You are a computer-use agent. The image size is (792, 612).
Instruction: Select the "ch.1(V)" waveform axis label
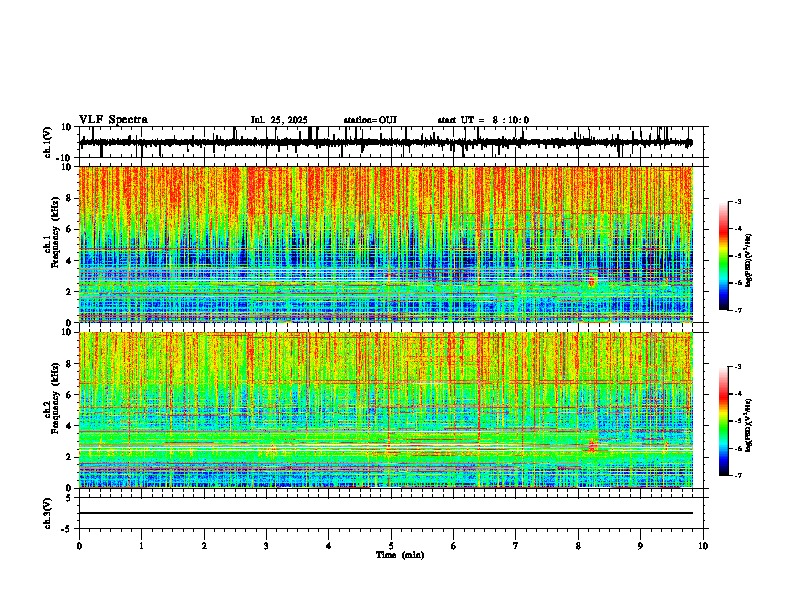click(x=48, y=142)
